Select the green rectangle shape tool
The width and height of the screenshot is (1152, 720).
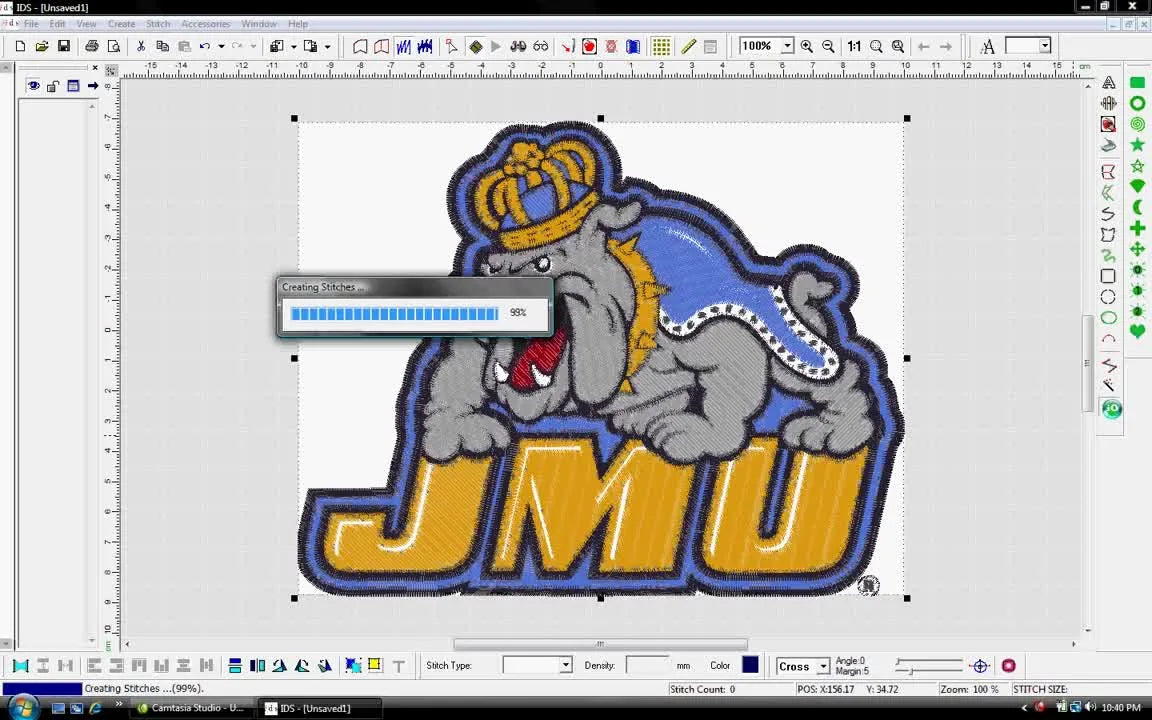point(1137,82)
